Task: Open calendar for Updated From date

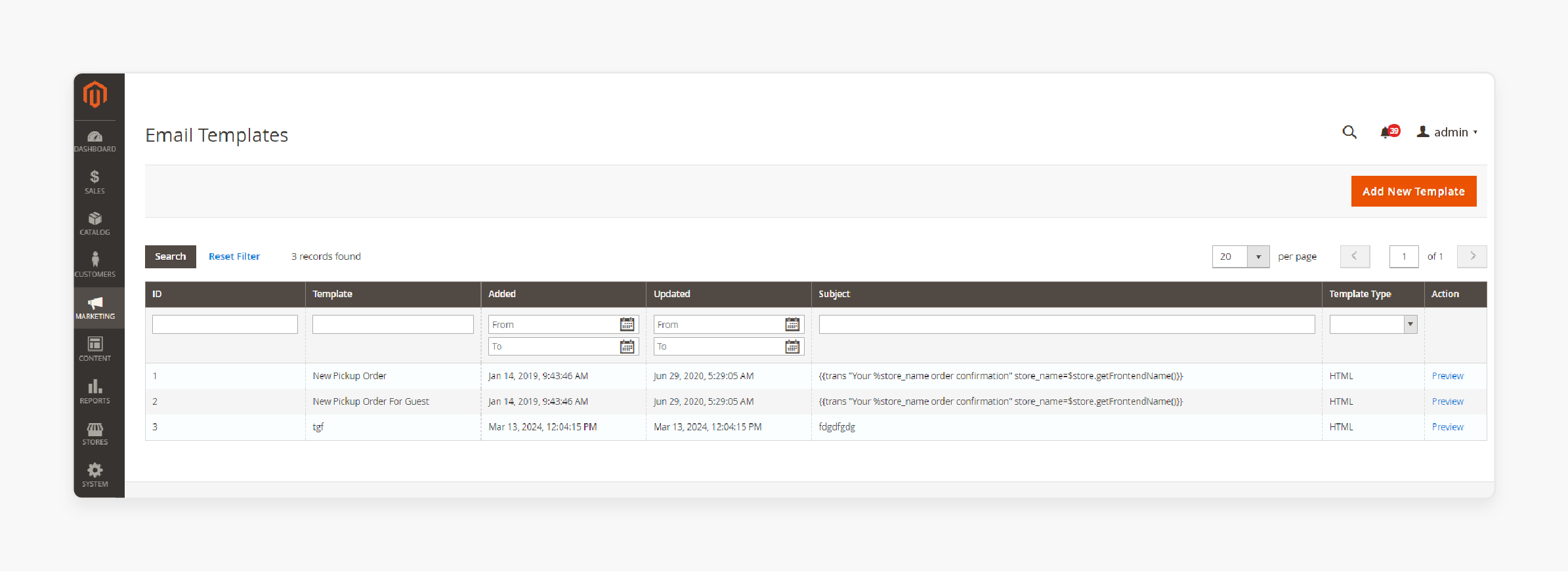Action: click(x=792, y=324)
